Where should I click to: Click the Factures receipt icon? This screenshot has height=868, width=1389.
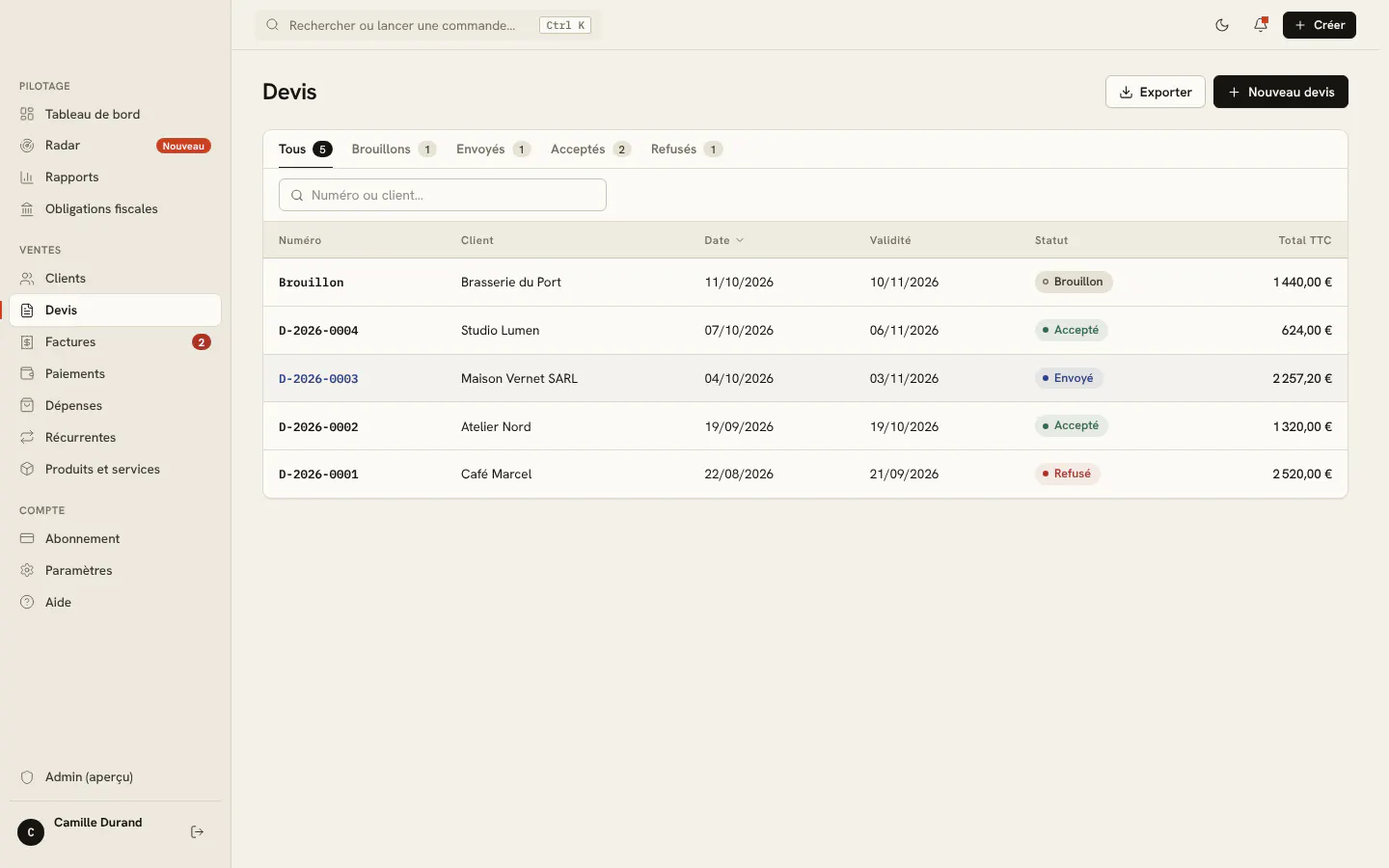pos(27,342)
